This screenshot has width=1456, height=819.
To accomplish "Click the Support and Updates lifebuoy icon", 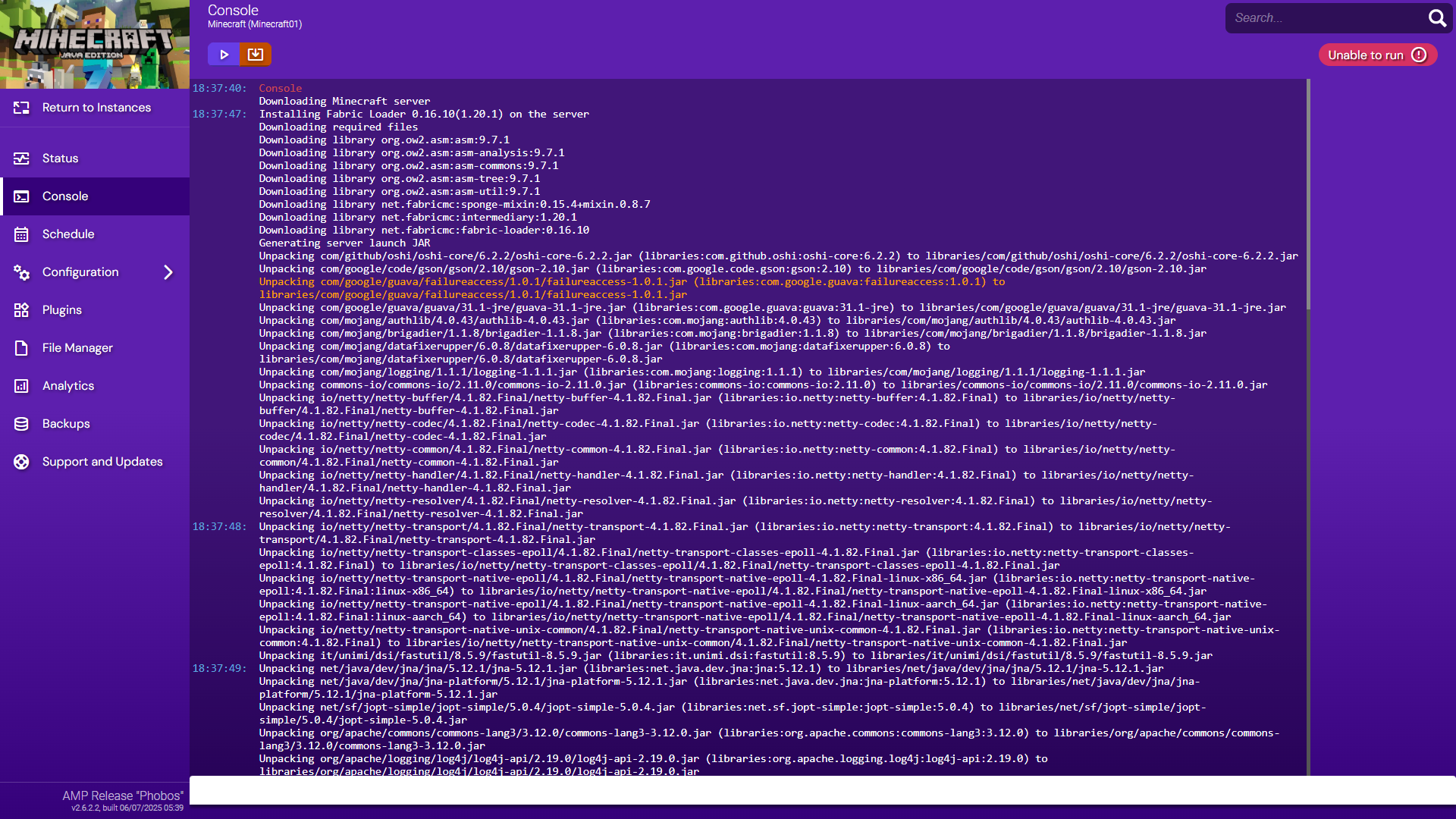I will click(21, 462).
